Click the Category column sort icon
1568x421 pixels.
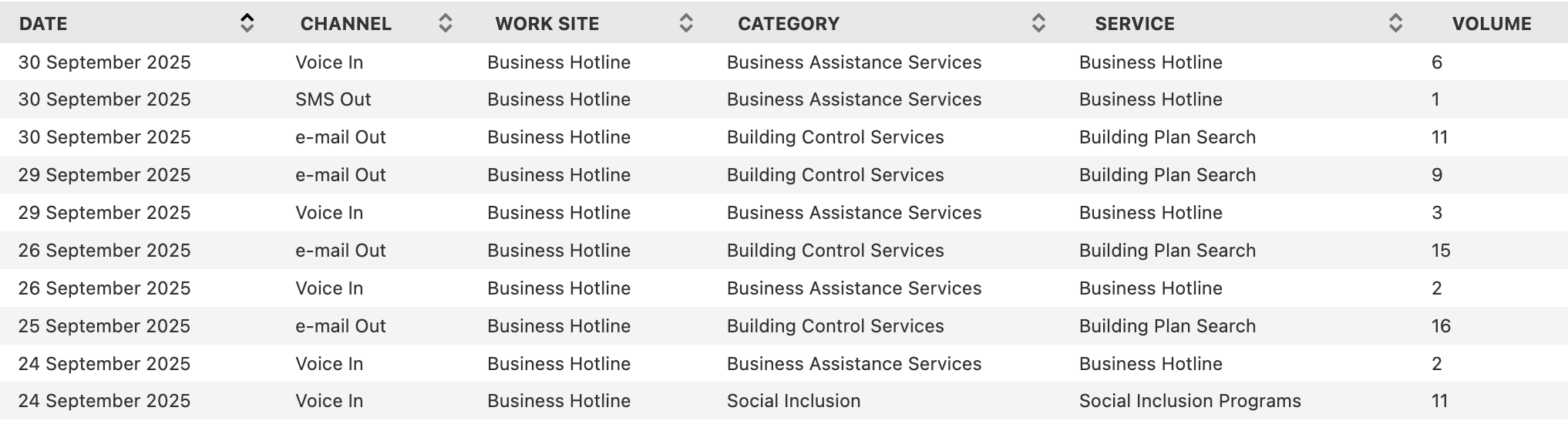(x=1038, y=23)
